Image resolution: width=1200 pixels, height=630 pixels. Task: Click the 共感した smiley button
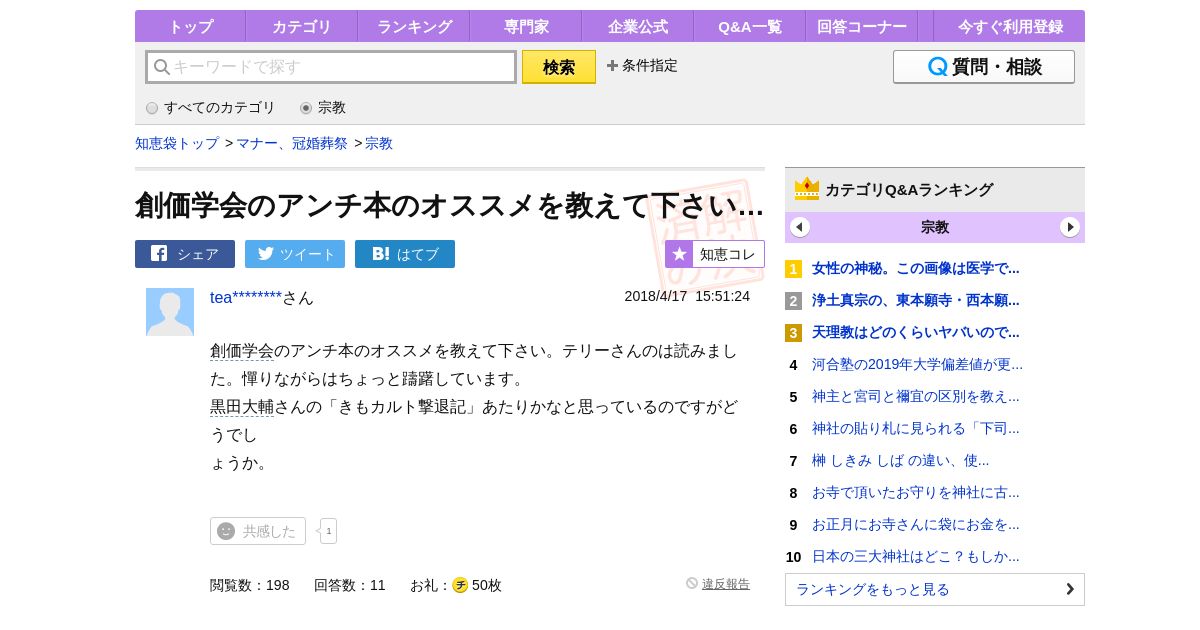pos(258,531)
